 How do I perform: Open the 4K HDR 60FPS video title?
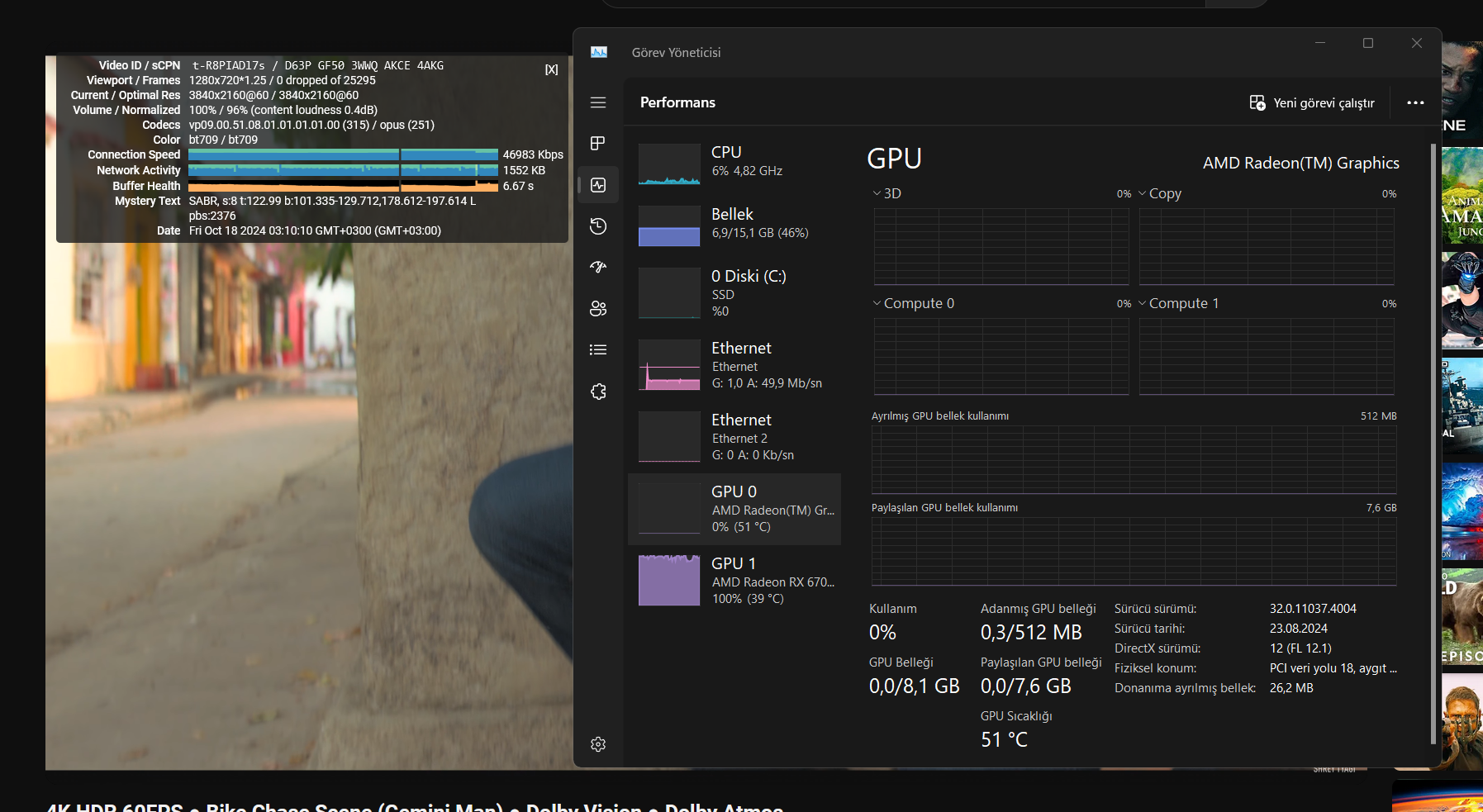(x=415, y=806)
